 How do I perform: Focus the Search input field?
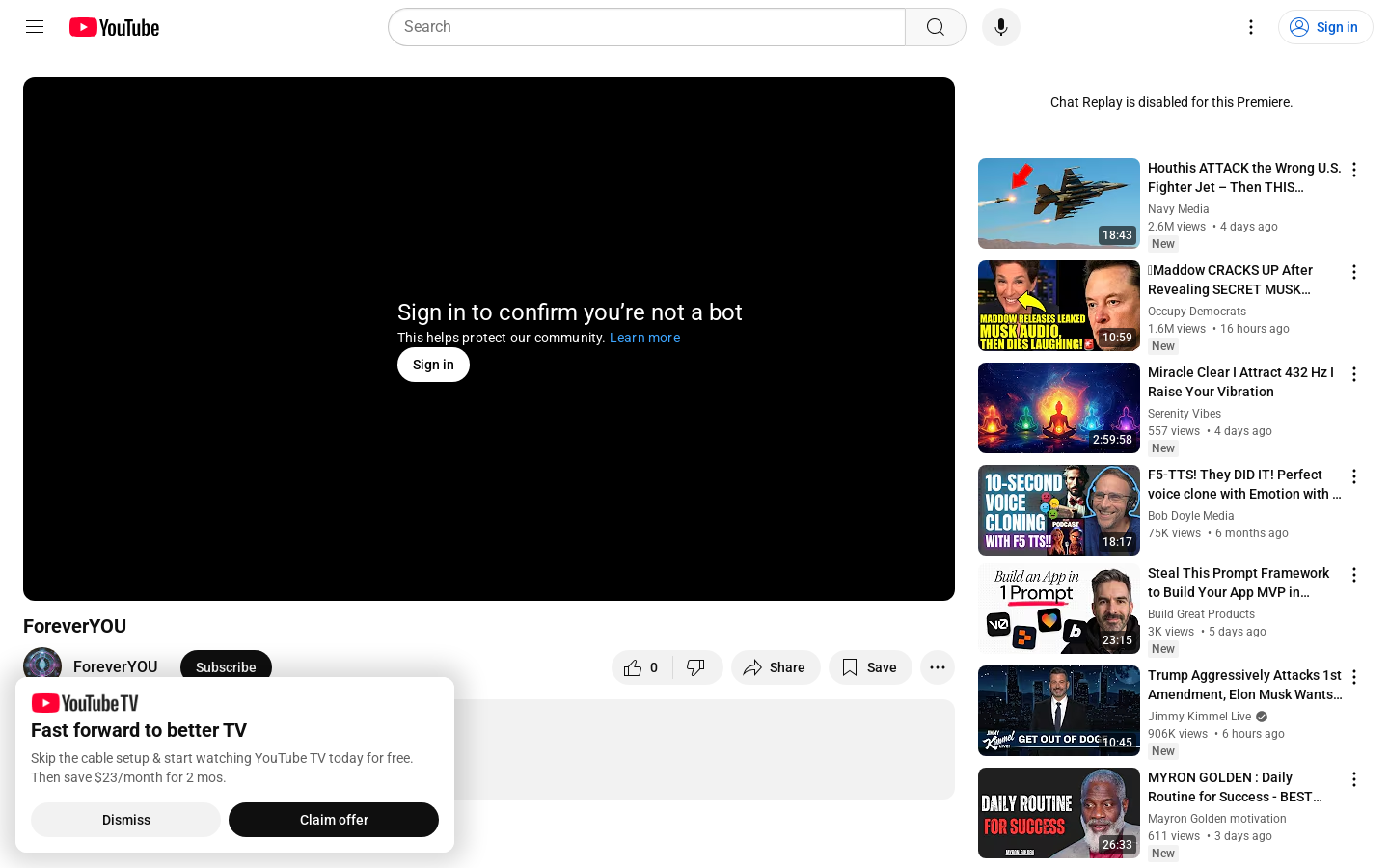(x=646, y=27)
